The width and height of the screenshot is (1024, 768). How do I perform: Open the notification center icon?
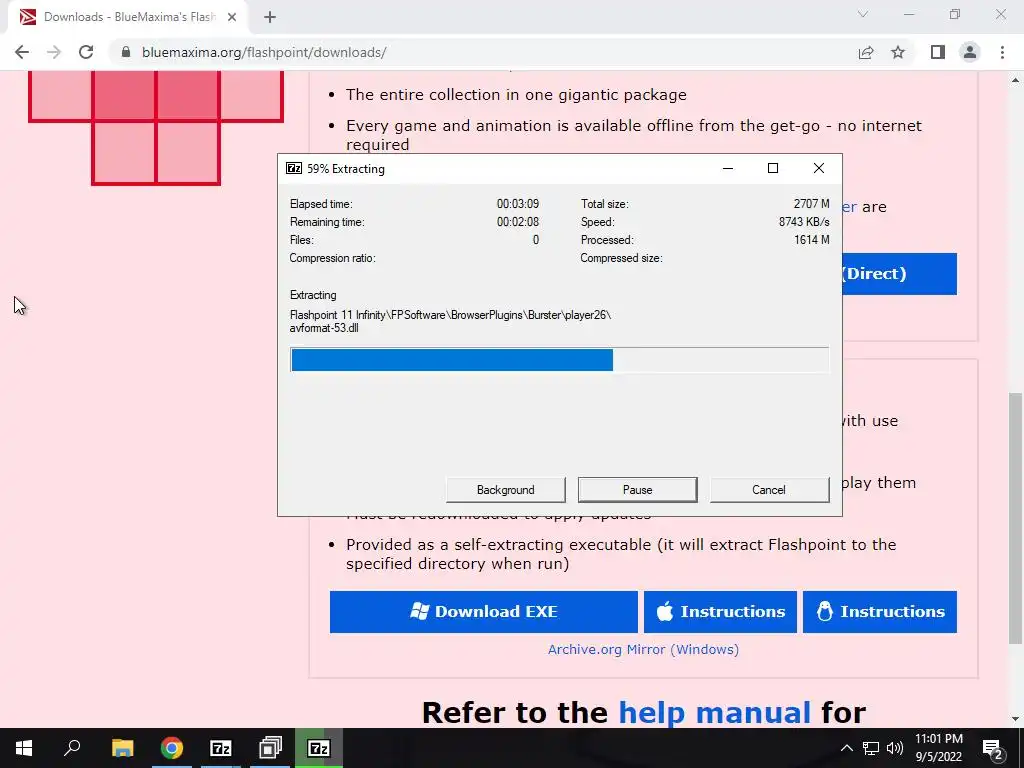pyautogui.click(x=993, y=748)
